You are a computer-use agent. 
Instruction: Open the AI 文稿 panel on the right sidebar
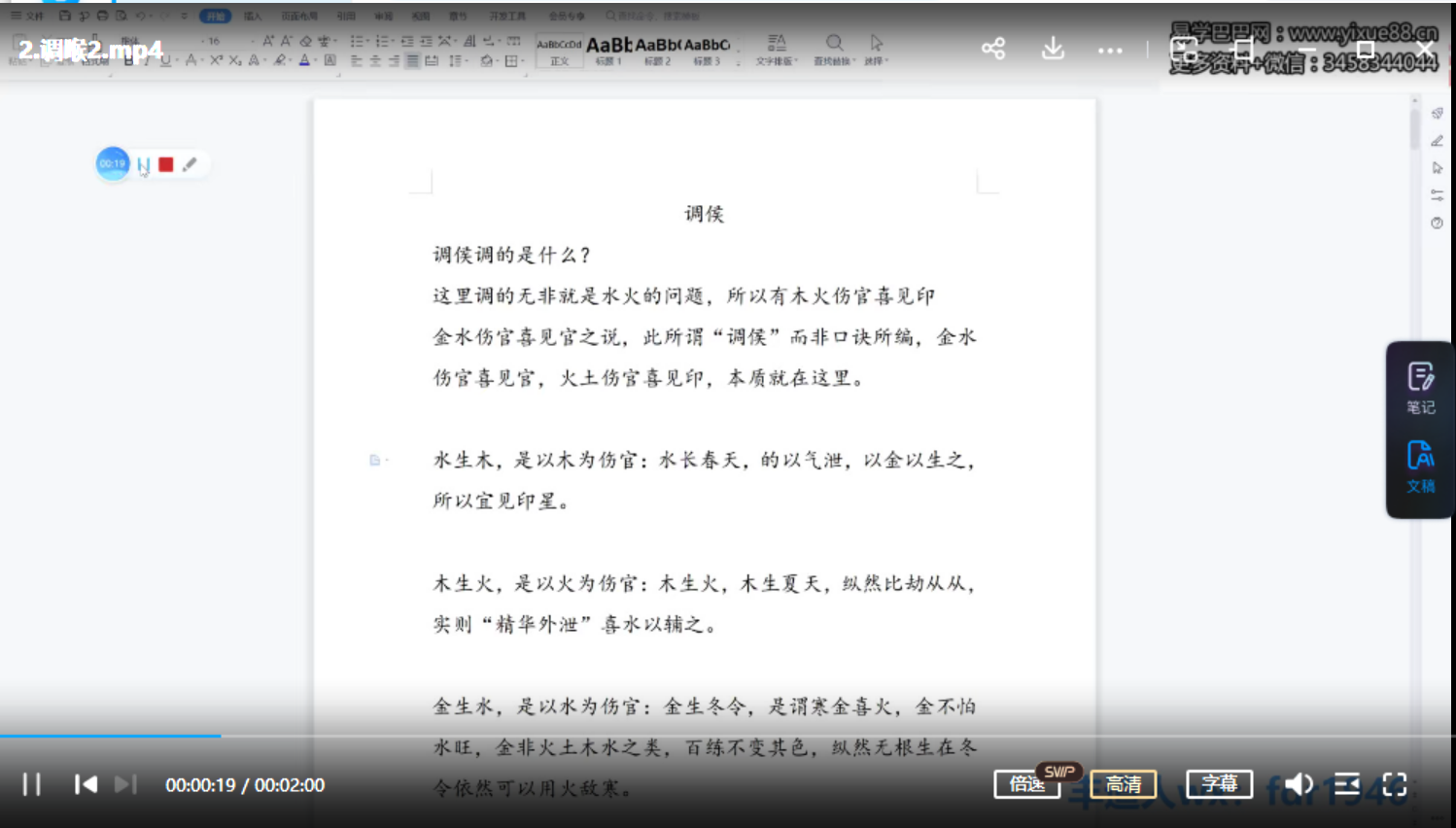click(1419, 465)
